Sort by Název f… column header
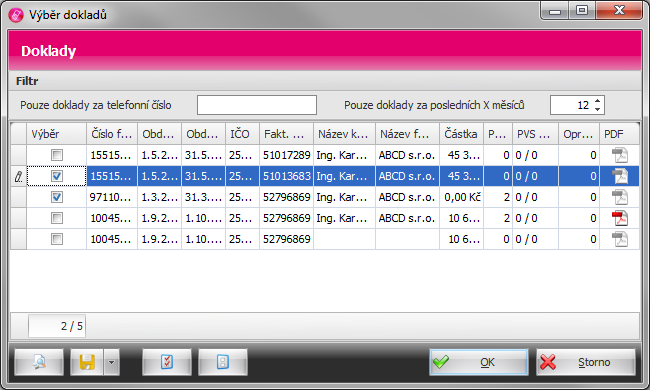This screenshot has width=650, height=390. click(407, 134)
